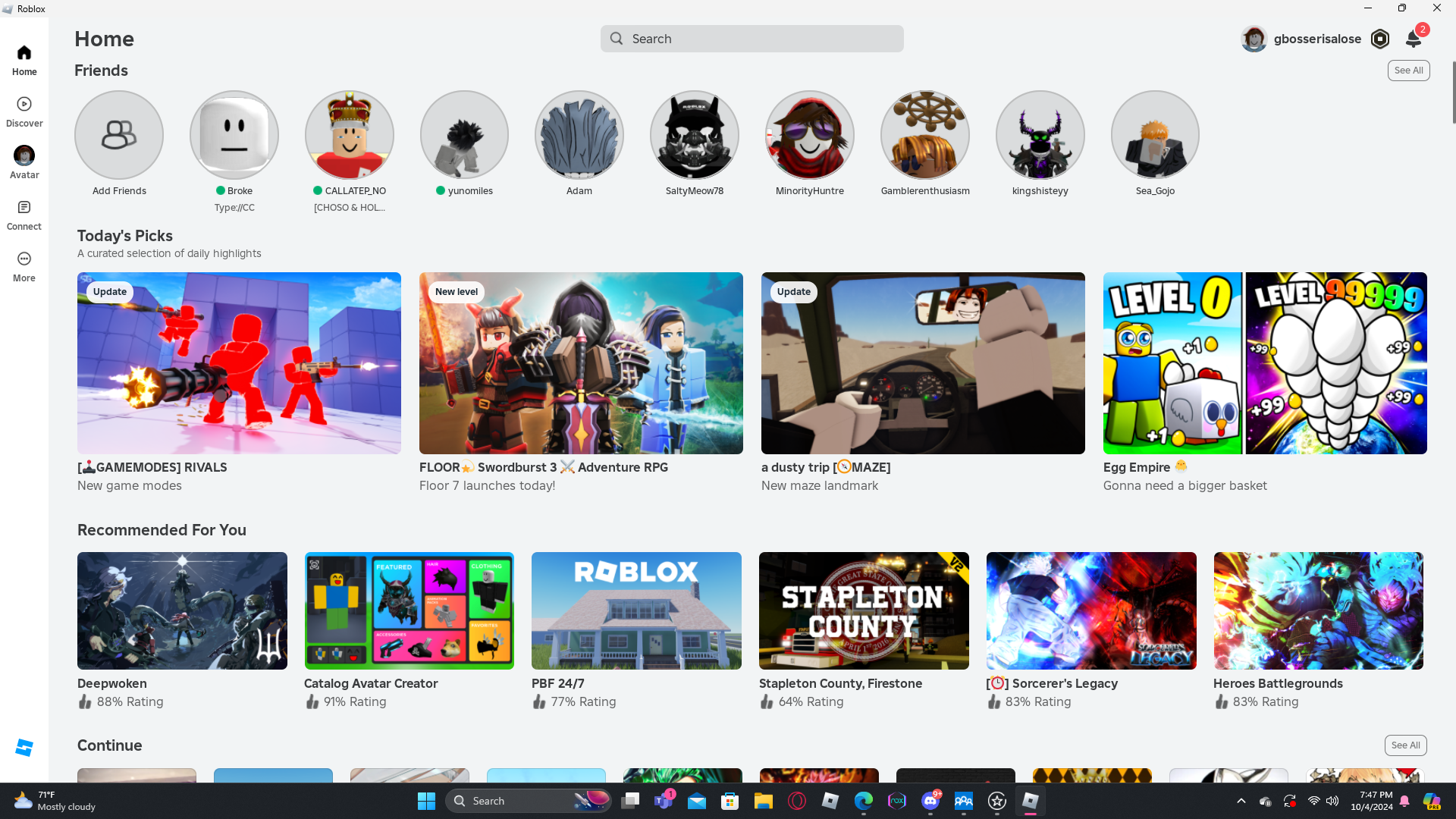Launch Roblox Studio from sidebar bottom icon
This screenshot has width=1456, height=819.
(24, 748)
